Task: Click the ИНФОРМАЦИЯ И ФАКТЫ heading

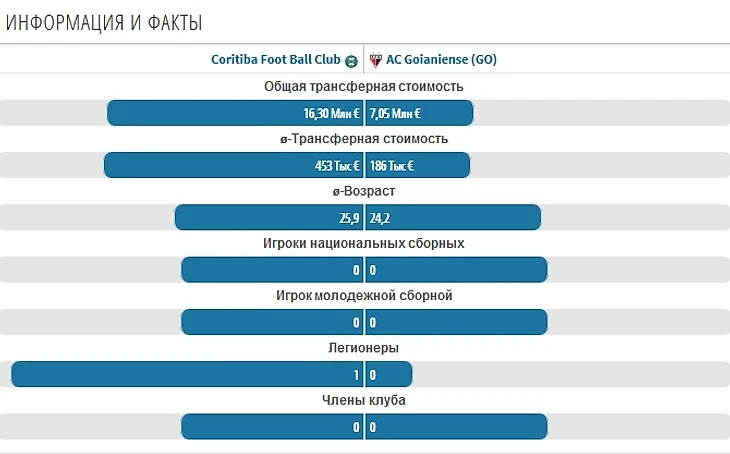Action: [x=103, y=21]
